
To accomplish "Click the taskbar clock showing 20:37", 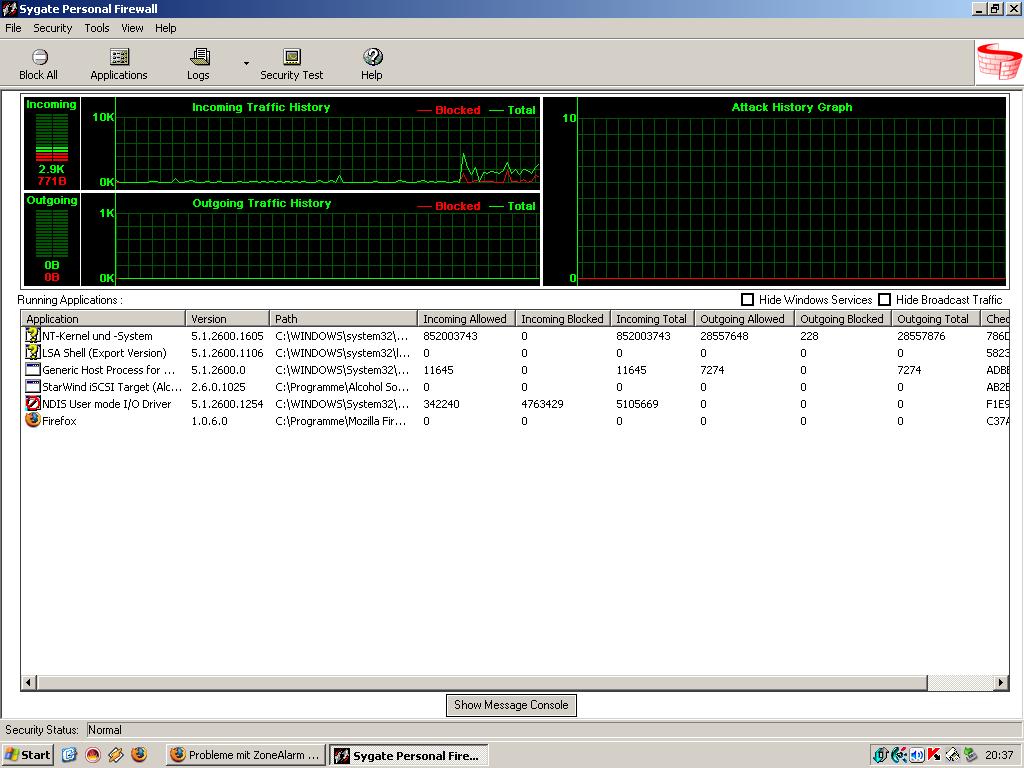I will tap(999, 755).
